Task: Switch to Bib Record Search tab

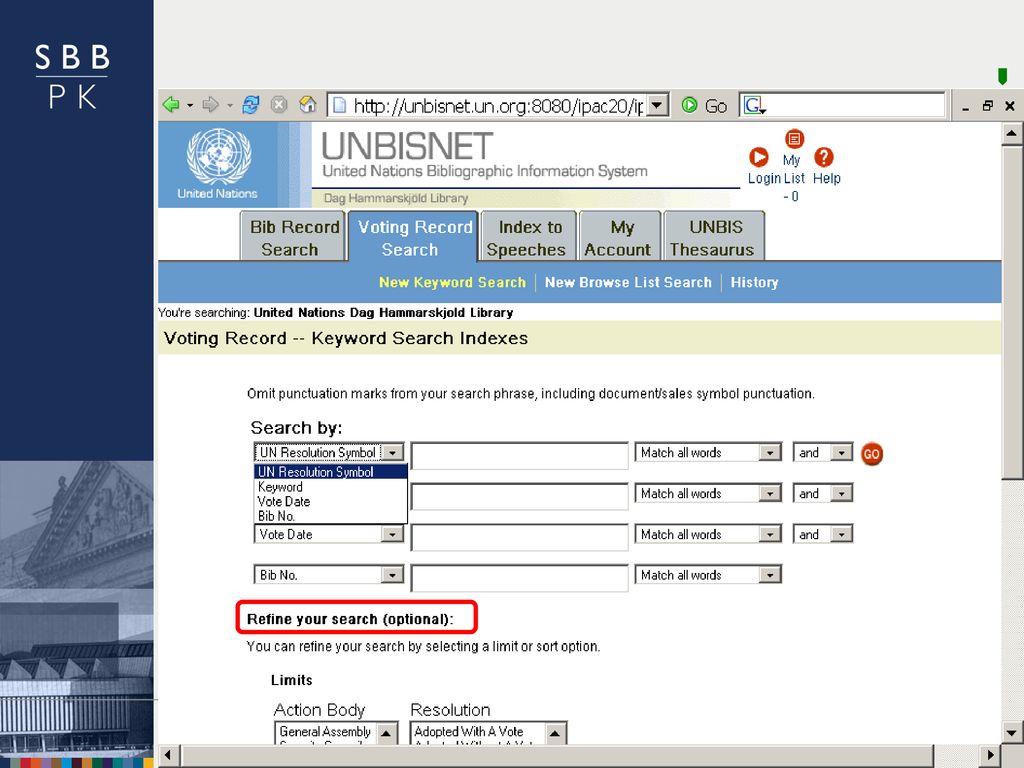Action: click(x=293, y=238)
